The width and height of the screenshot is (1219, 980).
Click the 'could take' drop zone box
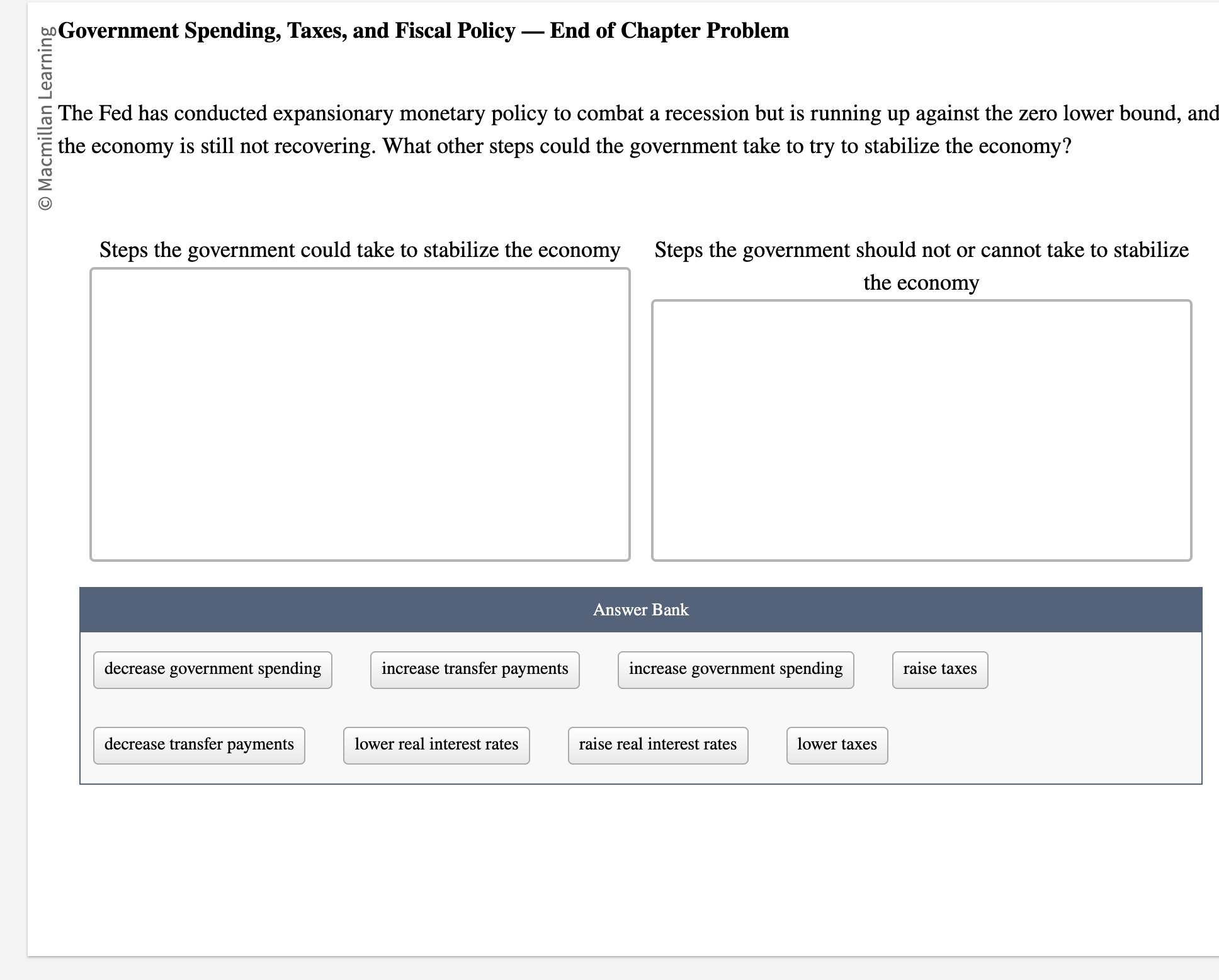pos(360,414)
